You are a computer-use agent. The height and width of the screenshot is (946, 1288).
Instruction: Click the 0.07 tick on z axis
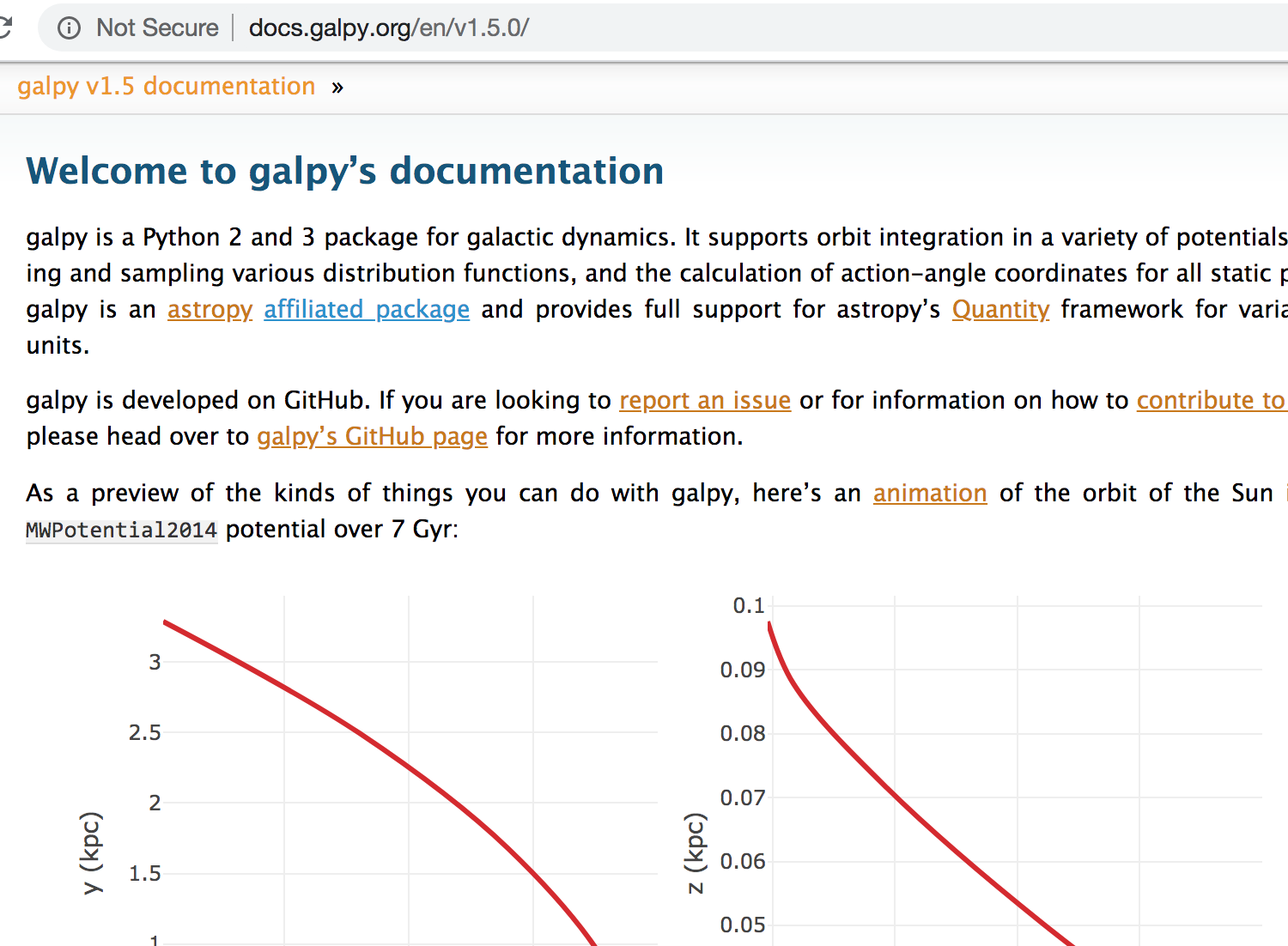(743, 797)
